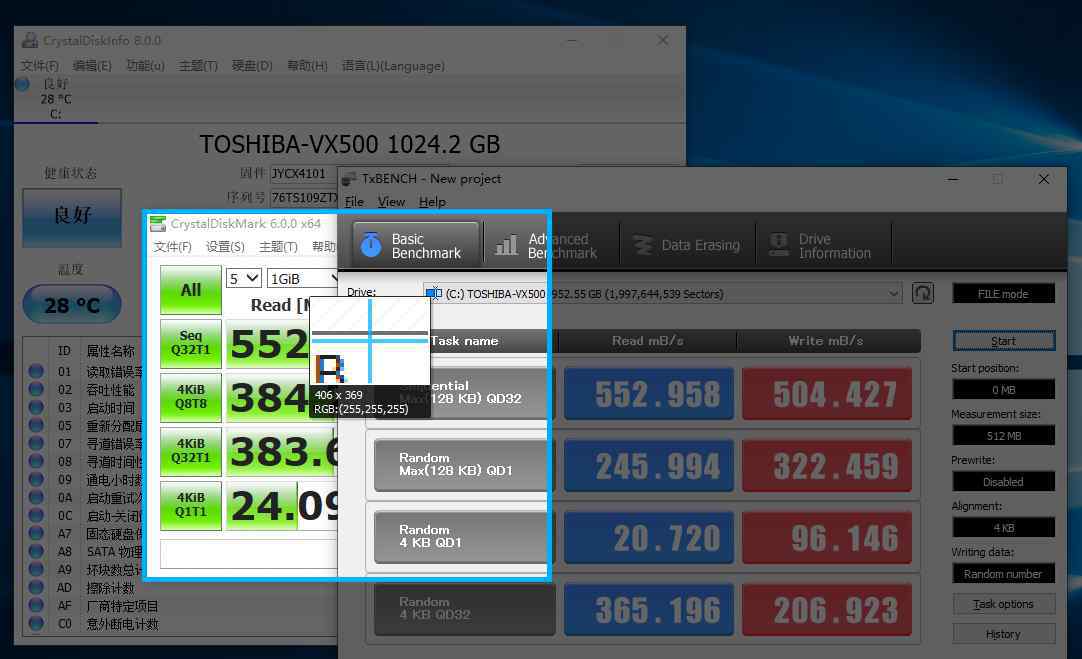The width and height of the screenshot is (1082, 659).
Task: Open 帮助(H) menu in CrystalDiskInfo
Action: pos(307,66)
